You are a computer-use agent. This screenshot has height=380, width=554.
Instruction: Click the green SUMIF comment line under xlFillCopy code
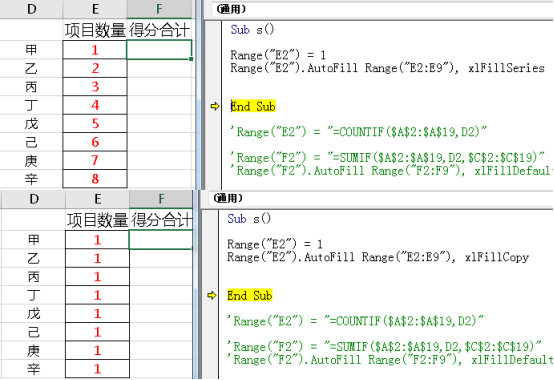pyautogui.click(x=384, y=346)
